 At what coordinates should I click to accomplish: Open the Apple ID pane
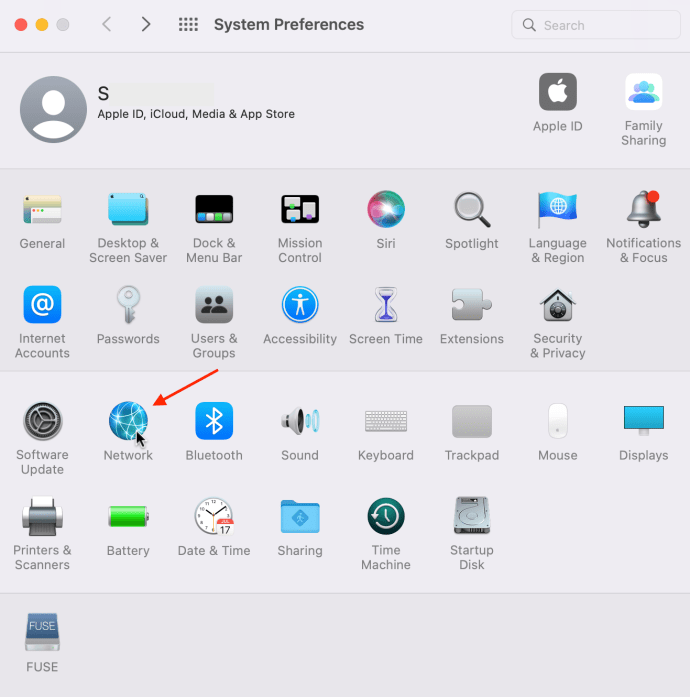pyautogui.click(x=558, y=92)
